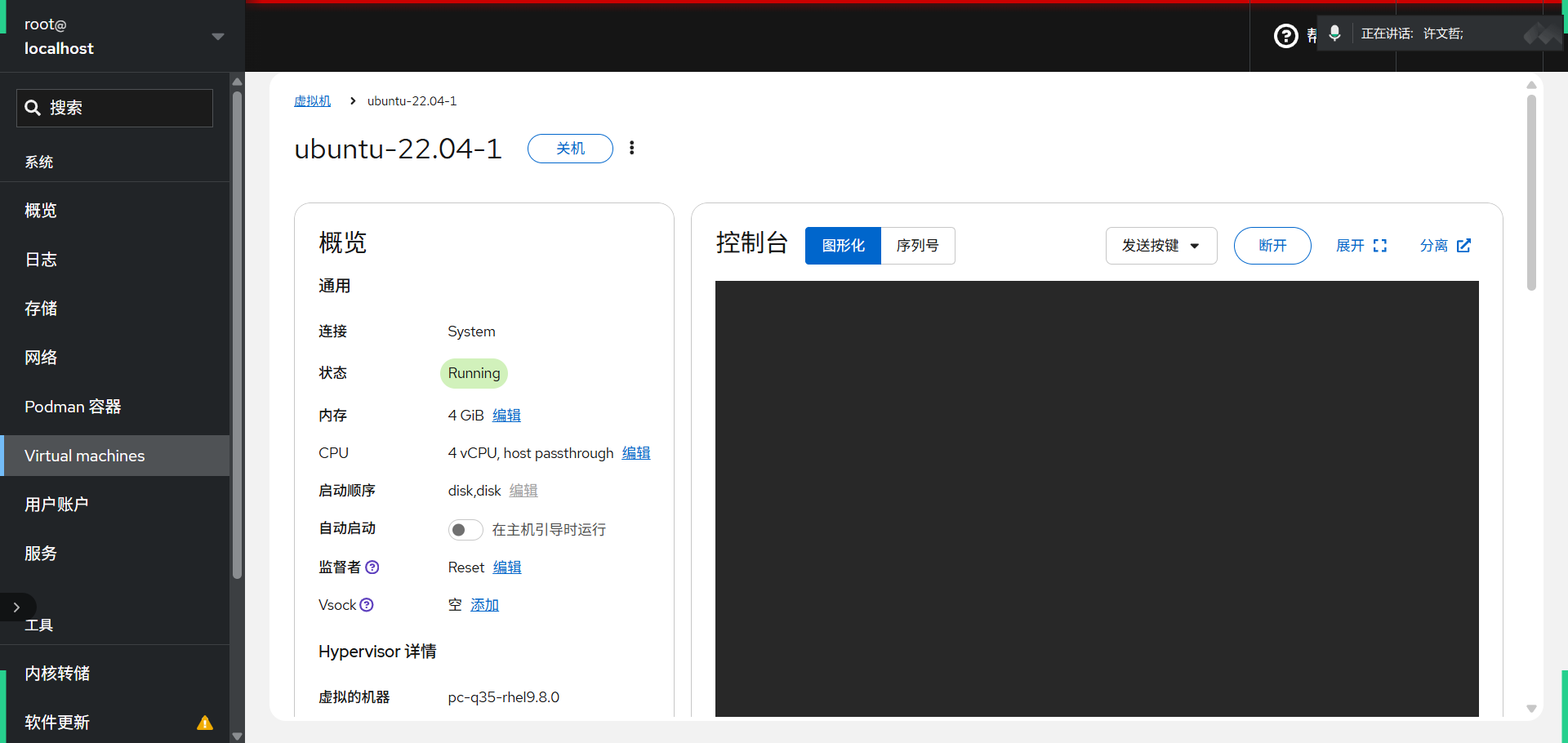1568x743 pixels.
Task: Open the root@localhost host switcher dropdown
Action: click(122, 36)
